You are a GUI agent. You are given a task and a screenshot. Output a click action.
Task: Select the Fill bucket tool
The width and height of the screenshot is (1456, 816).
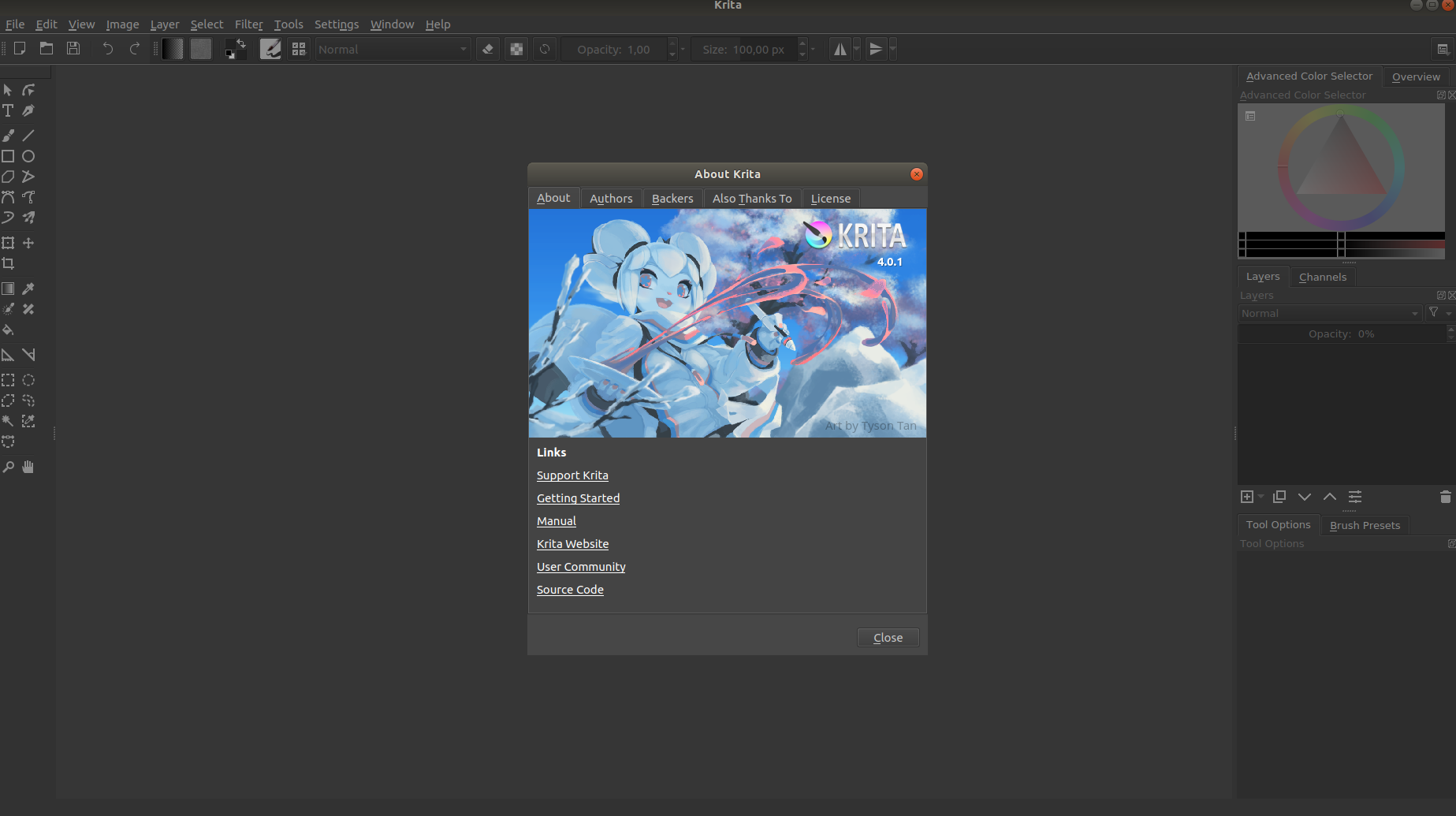pos(8,330)
